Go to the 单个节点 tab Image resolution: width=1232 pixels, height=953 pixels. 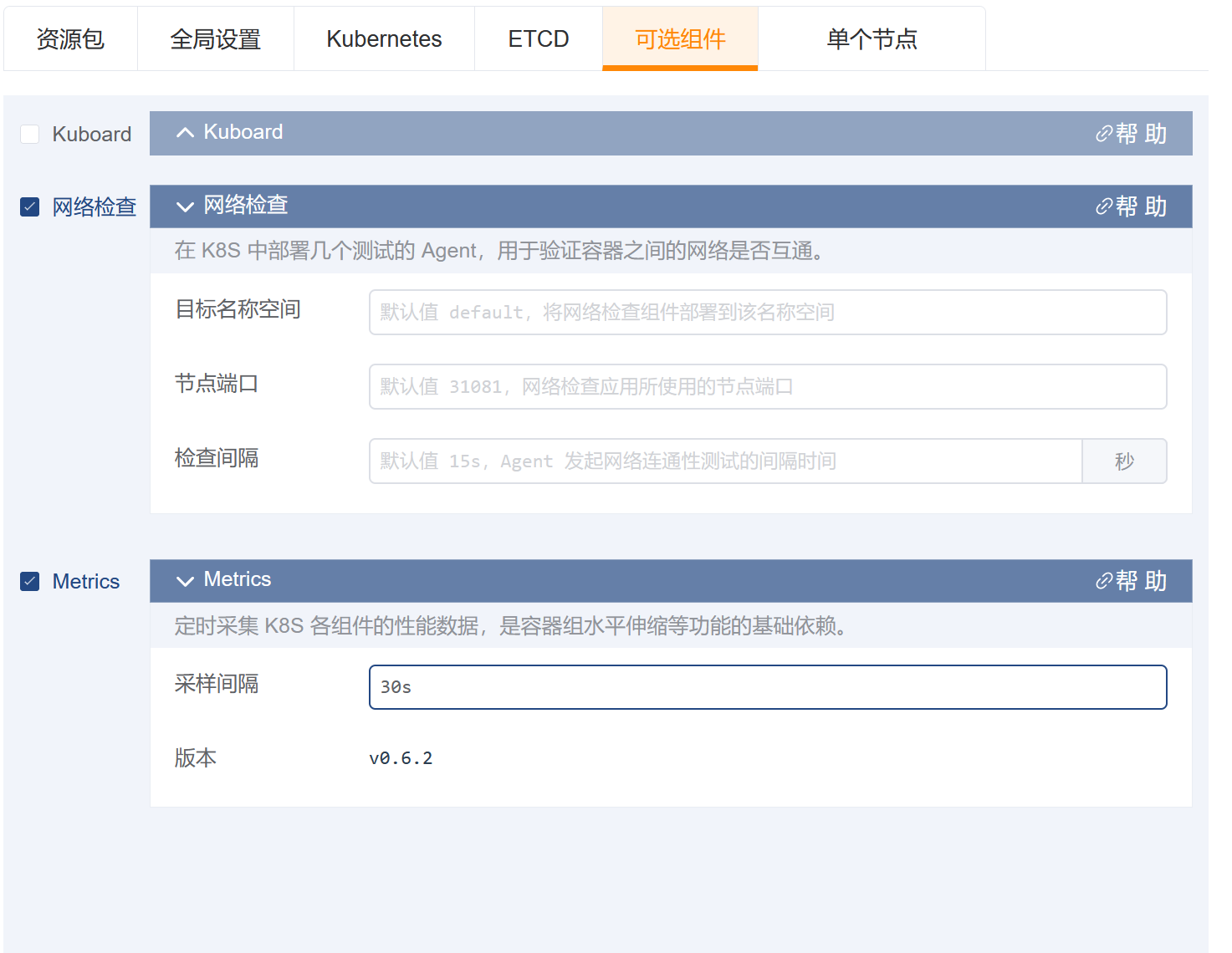[x=872, y=39]
